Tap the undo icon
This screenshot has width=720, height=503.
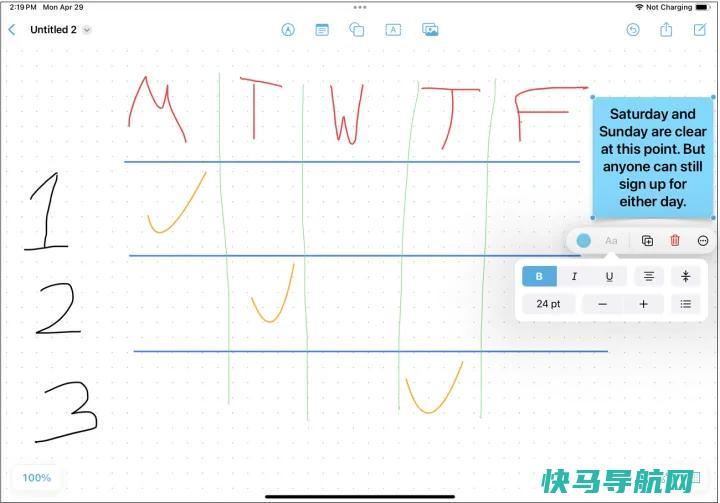pyautogui.click(x=633, y=30)
